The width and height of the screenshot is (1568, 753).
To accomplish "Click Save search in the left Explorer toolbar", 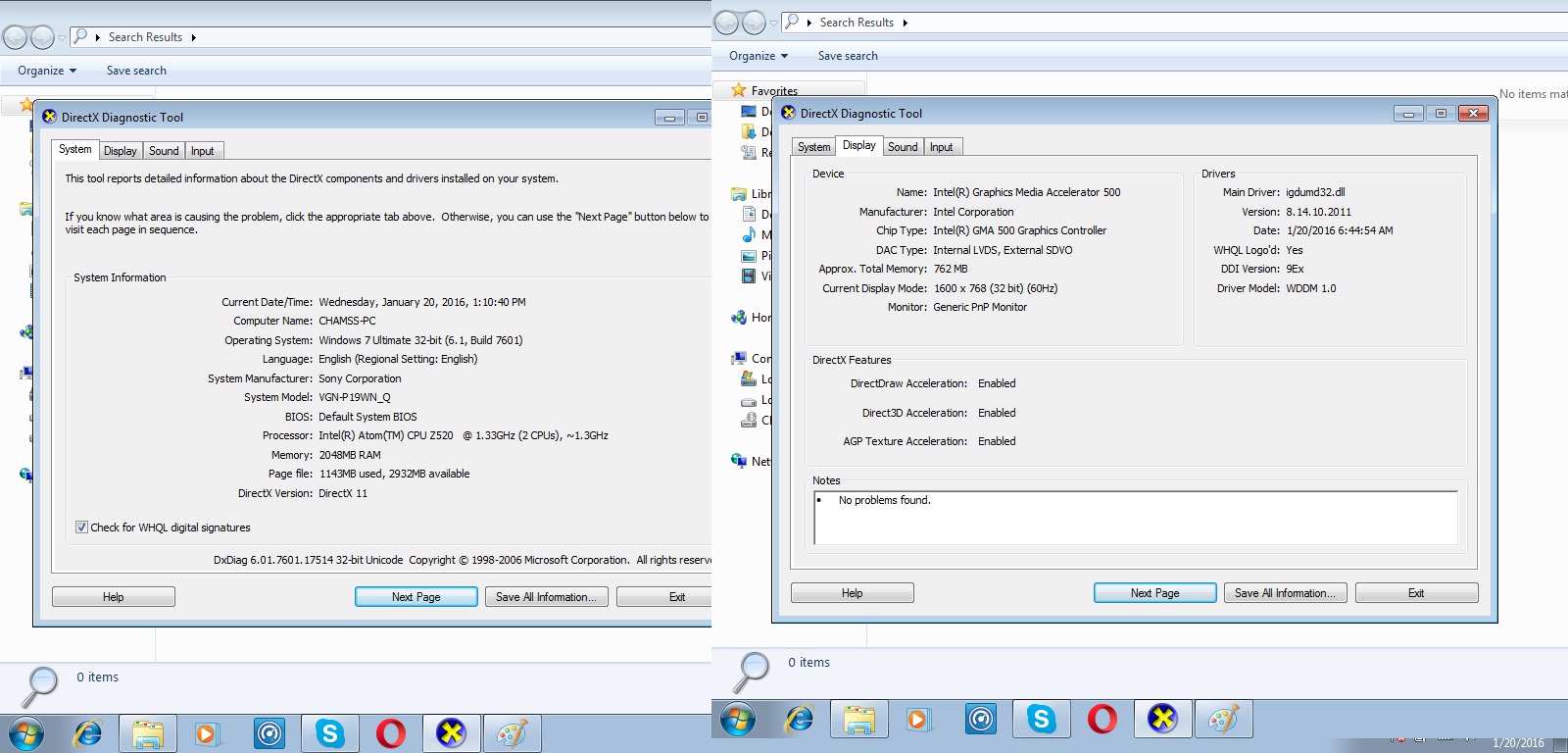I will click(136, 71).
